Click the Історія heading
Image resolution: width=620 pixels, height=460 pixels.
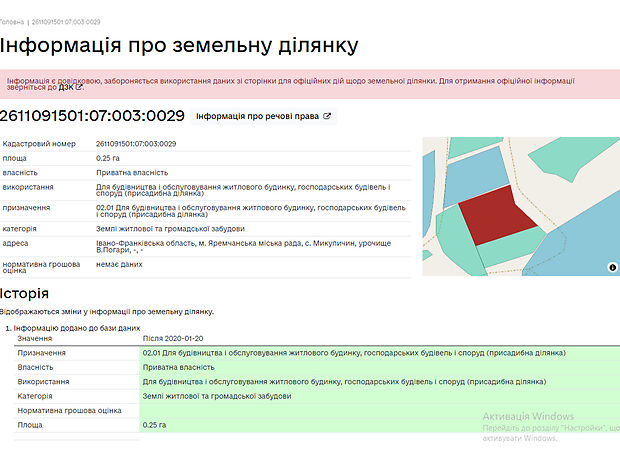(x=24, y=293)
